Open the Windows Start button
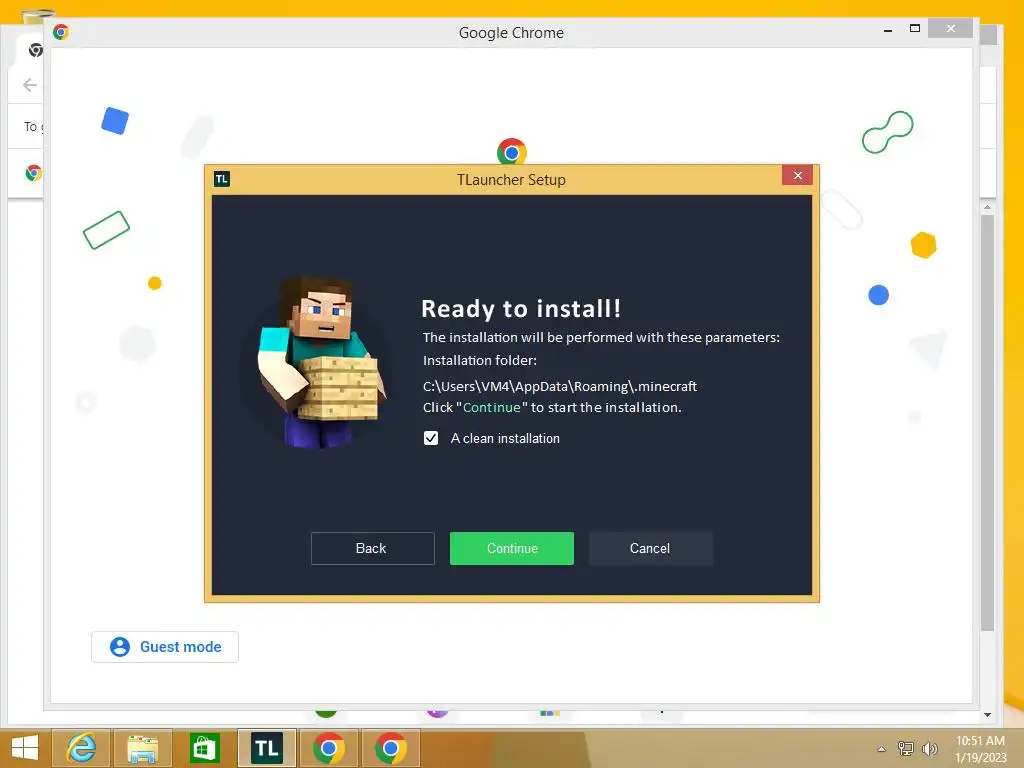The width and height of the screenshot is (1024, 768). pyautogui.click(x=24, y=748)
